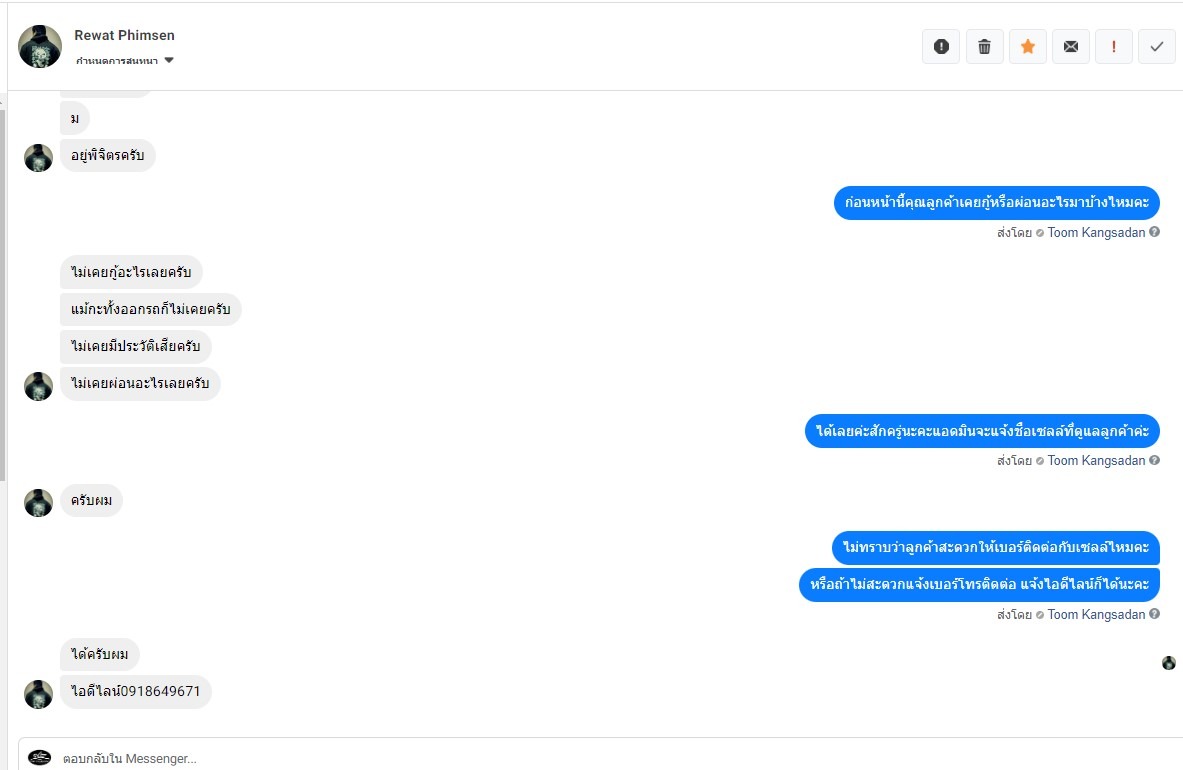This screenshot has height=770, width=1183.
Task: Open the กำหนดการสนทนา dropdown under the name
Action: tap(125, 61)
